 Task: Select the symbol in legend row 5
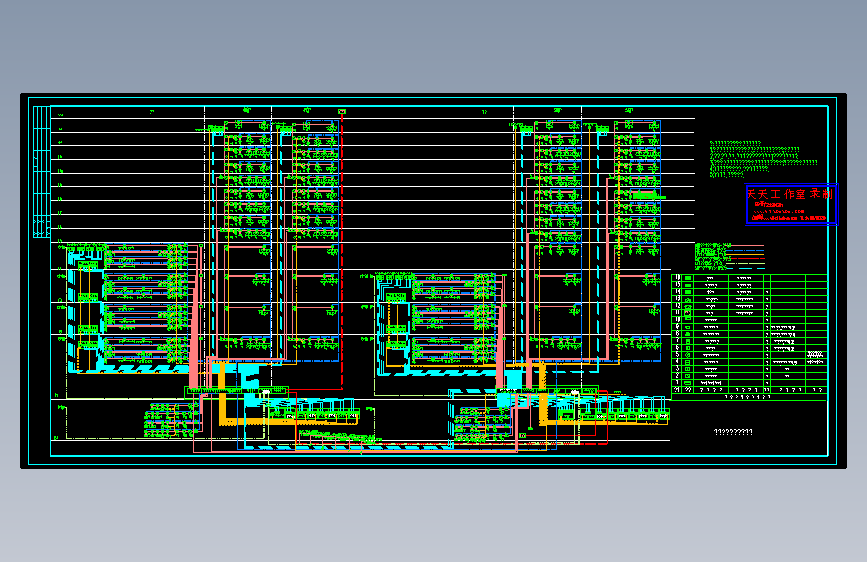point(688,355)
